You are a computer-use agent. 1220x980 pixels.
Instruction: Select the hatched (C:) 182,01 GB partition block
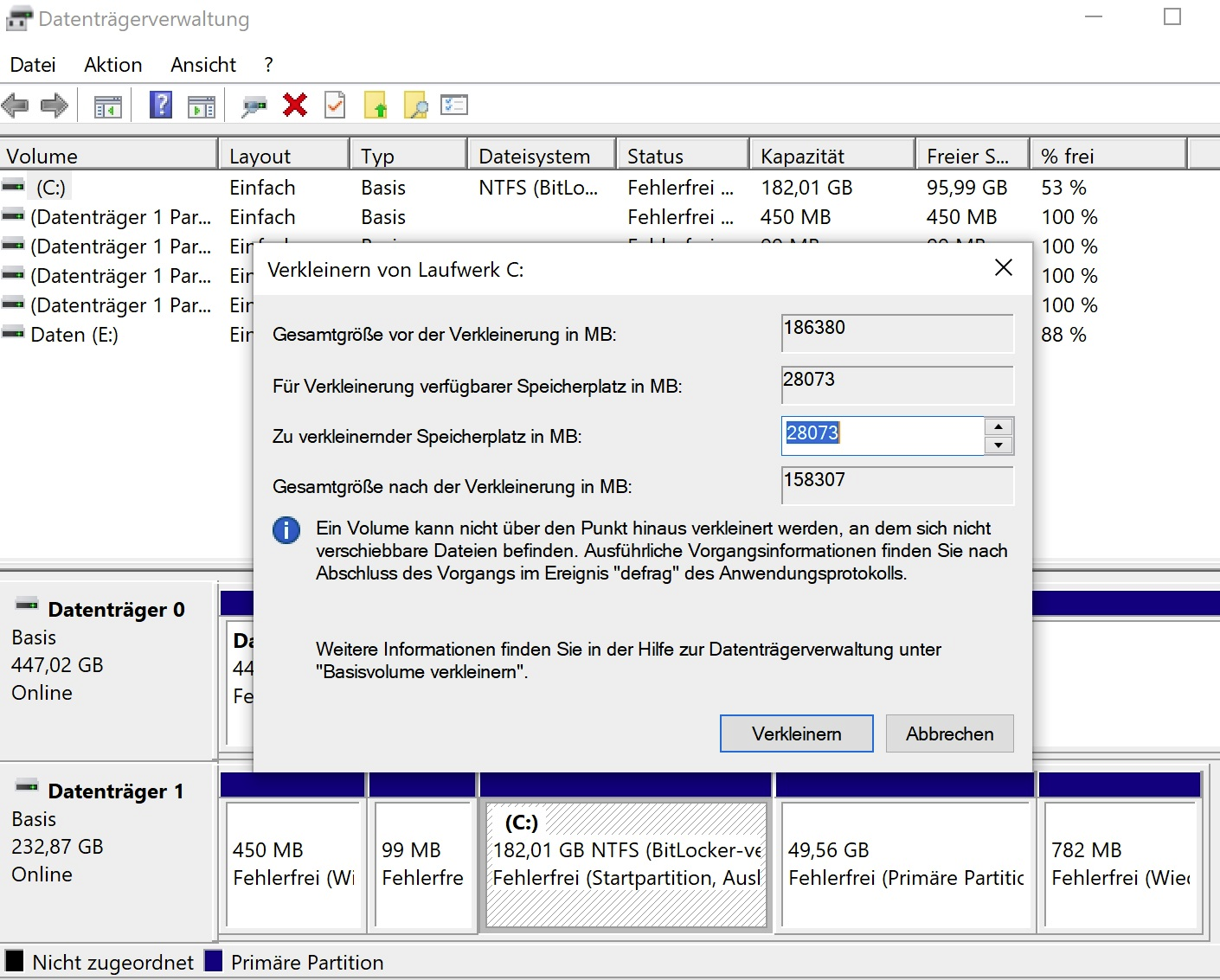click(626, 864)
